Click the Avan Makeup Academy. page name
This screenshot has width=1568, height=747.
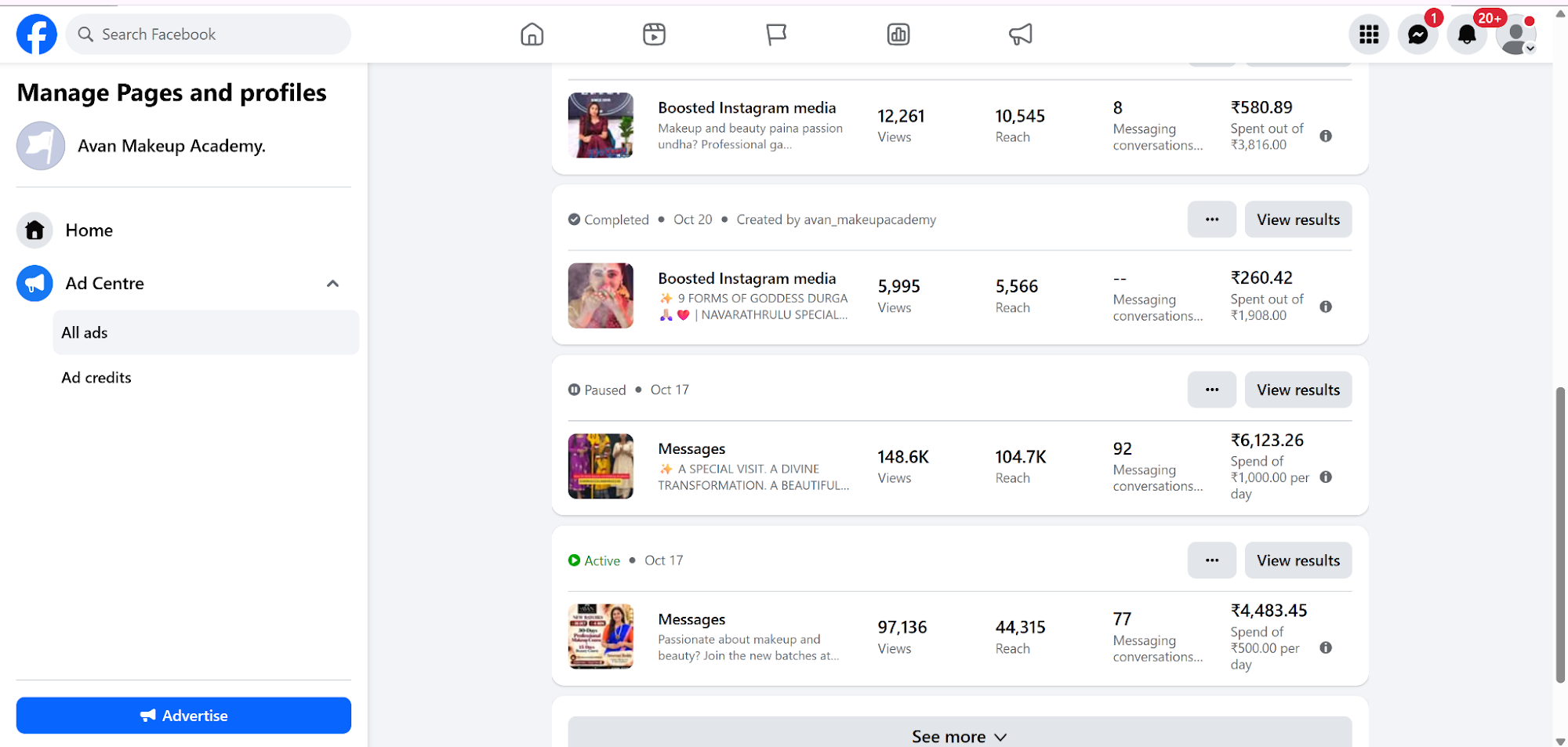coord(172,146)
